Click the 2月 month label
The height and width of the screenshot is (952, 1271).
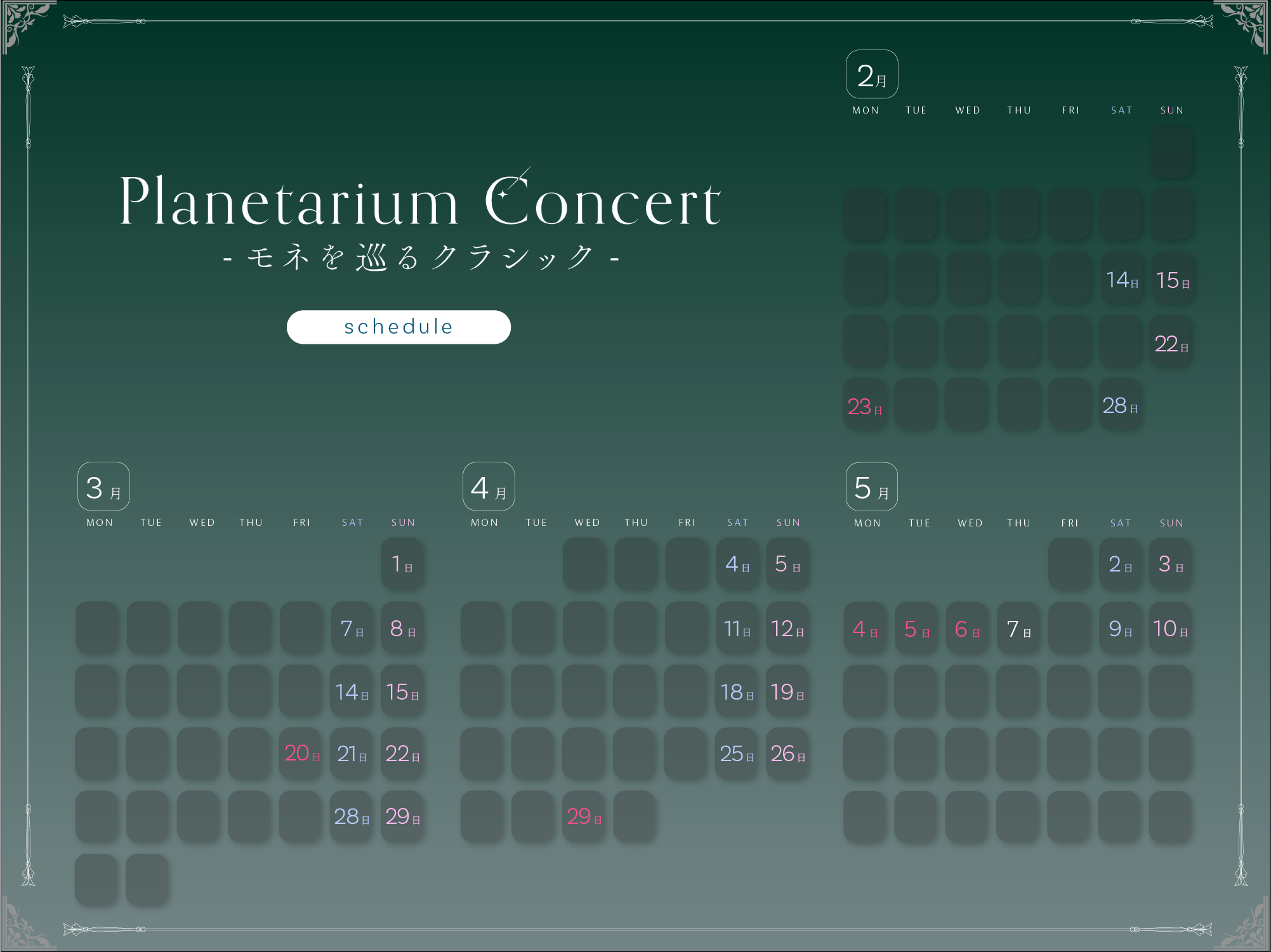(x=872, y=75)
